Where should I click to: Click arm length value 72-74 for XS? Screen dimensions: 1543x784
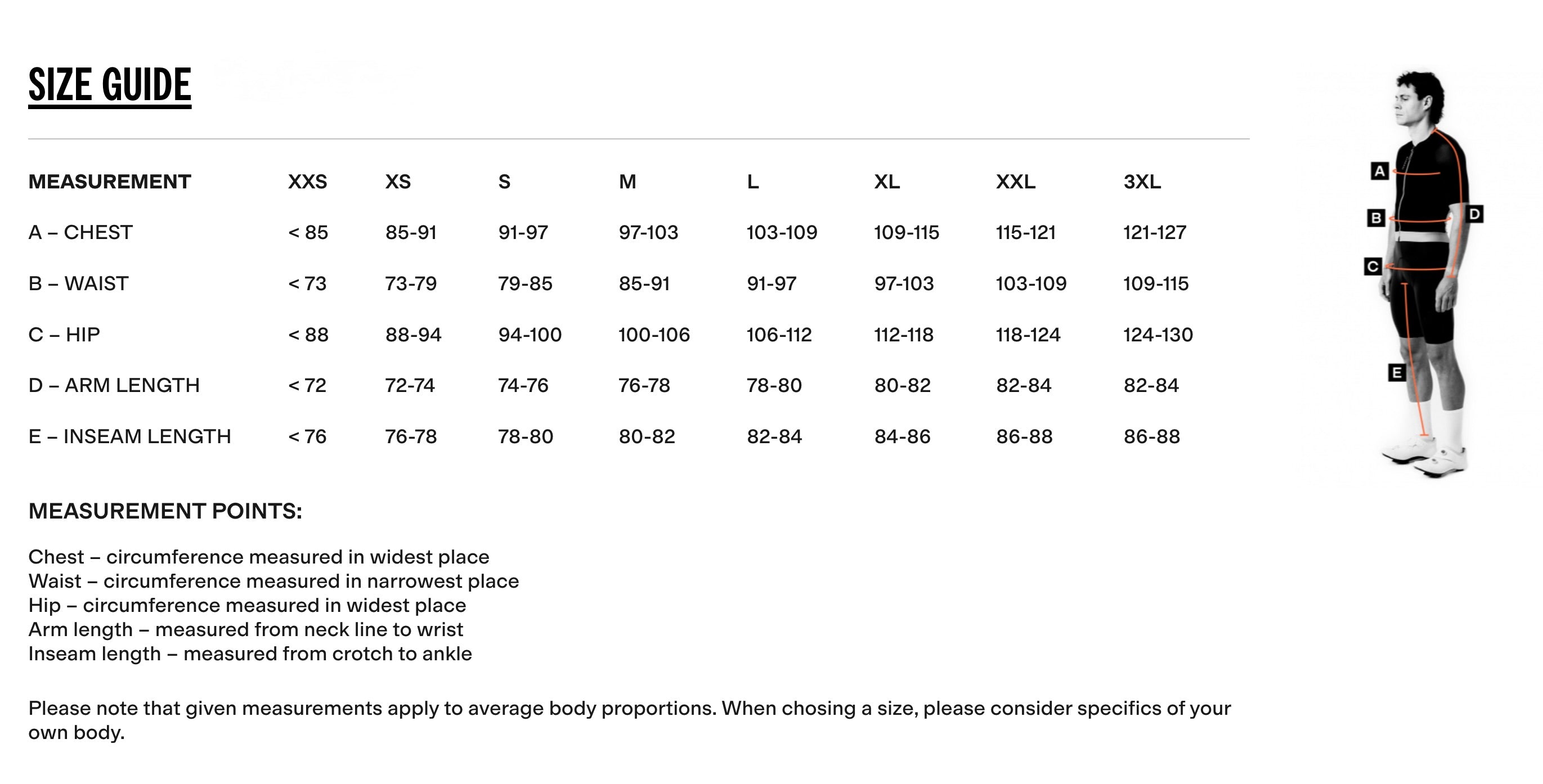[x=410, y=385]
